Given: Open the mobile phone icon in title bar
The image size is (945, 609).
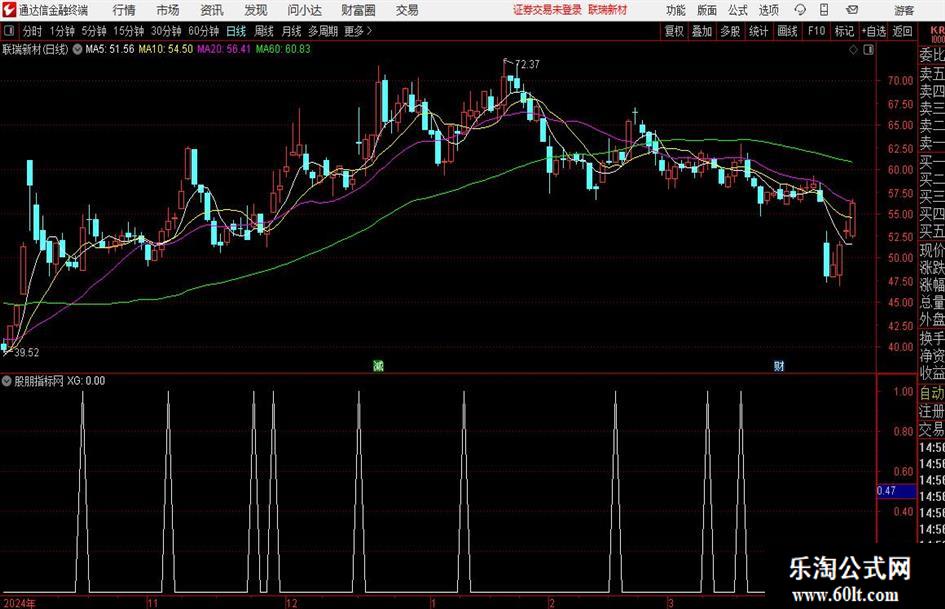Looking at the screenshot, I should click(x=824, y=10).
